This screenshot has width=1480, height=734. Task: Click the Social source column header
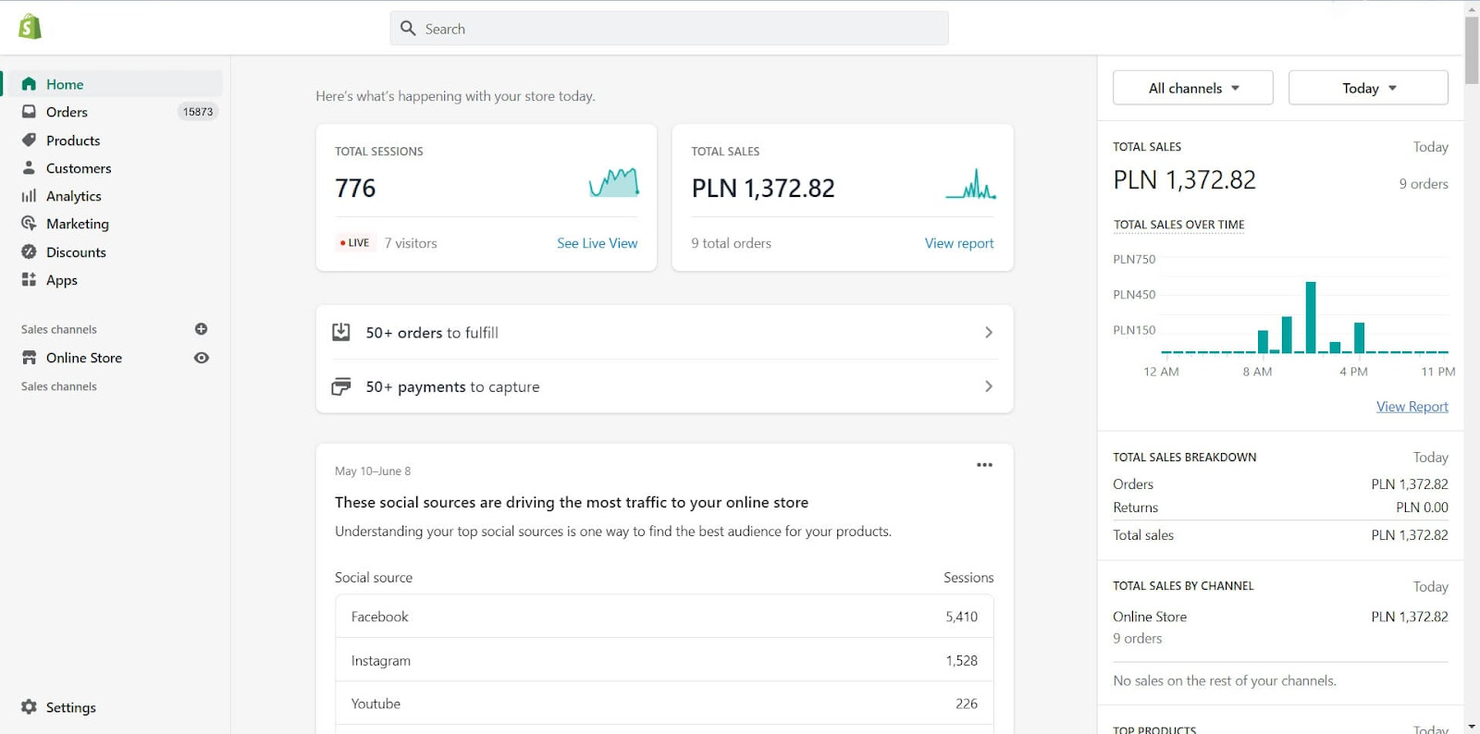(374, 578)
